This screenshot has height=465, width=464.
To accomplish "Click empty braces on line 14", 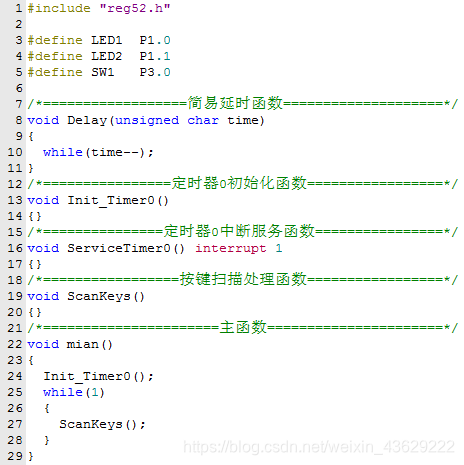I will point(35,216).
